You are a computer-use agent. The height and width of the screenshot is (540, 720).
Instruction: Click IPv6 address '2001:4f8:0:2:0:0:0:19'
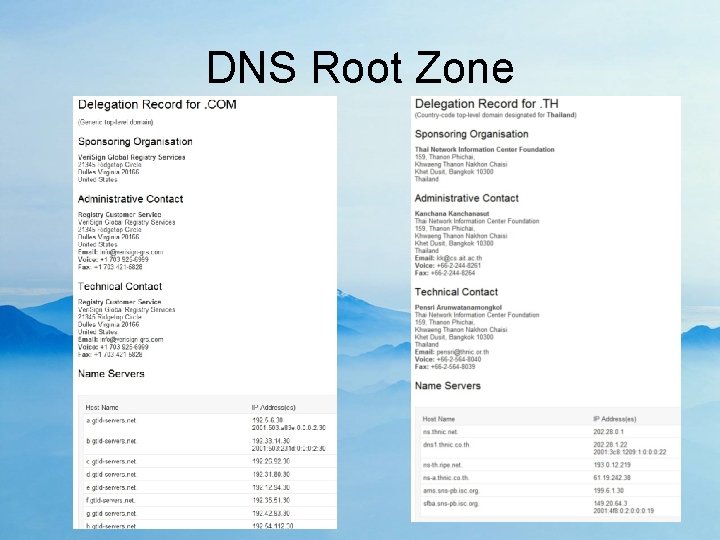click(624, 511)
